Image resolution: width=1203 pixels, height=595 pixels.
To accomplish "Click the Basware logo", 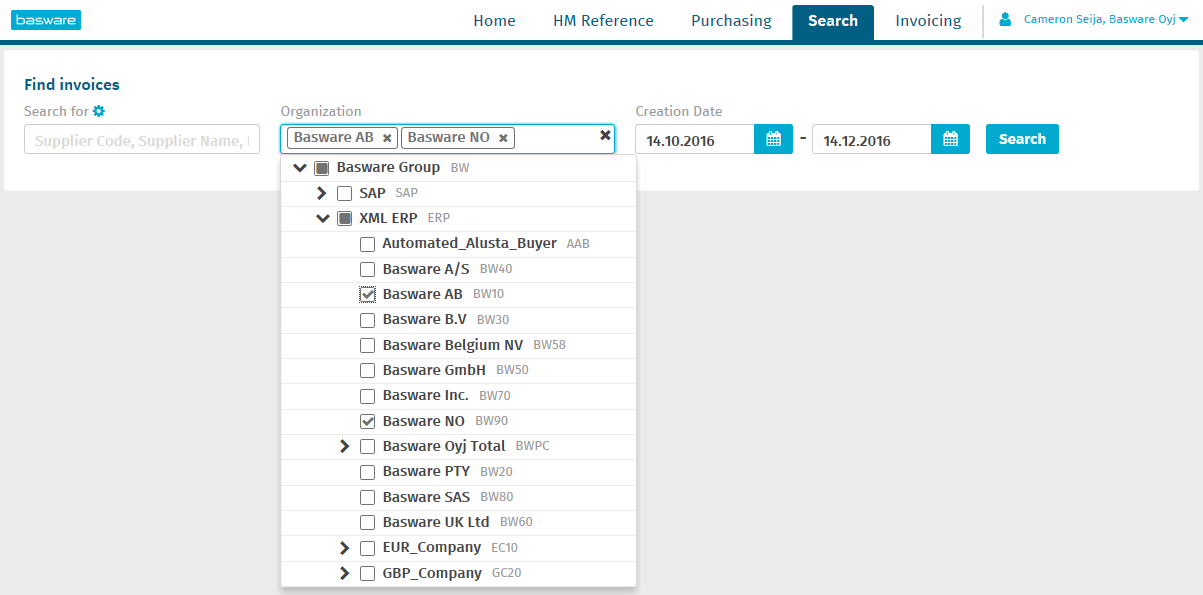I will click(x=47, y=20).
